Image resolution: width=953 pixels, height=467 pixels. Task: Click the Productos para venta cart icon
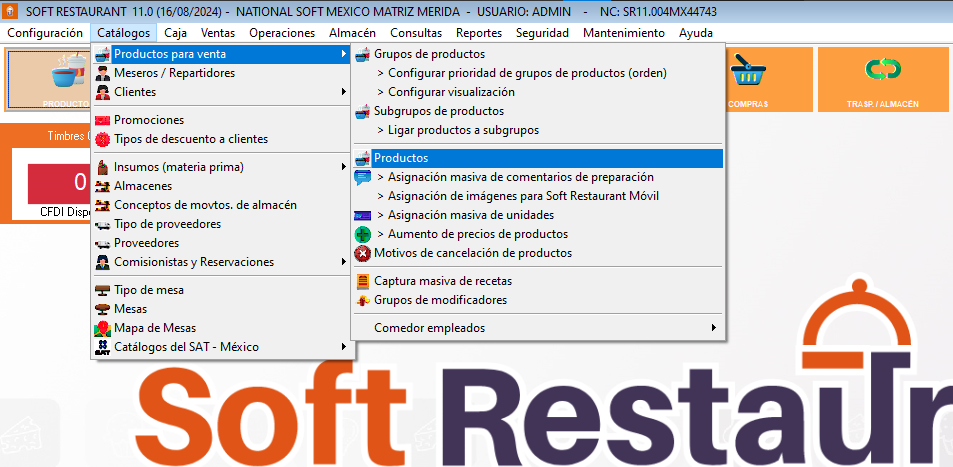pyautogui.click(x=103, y=54)
